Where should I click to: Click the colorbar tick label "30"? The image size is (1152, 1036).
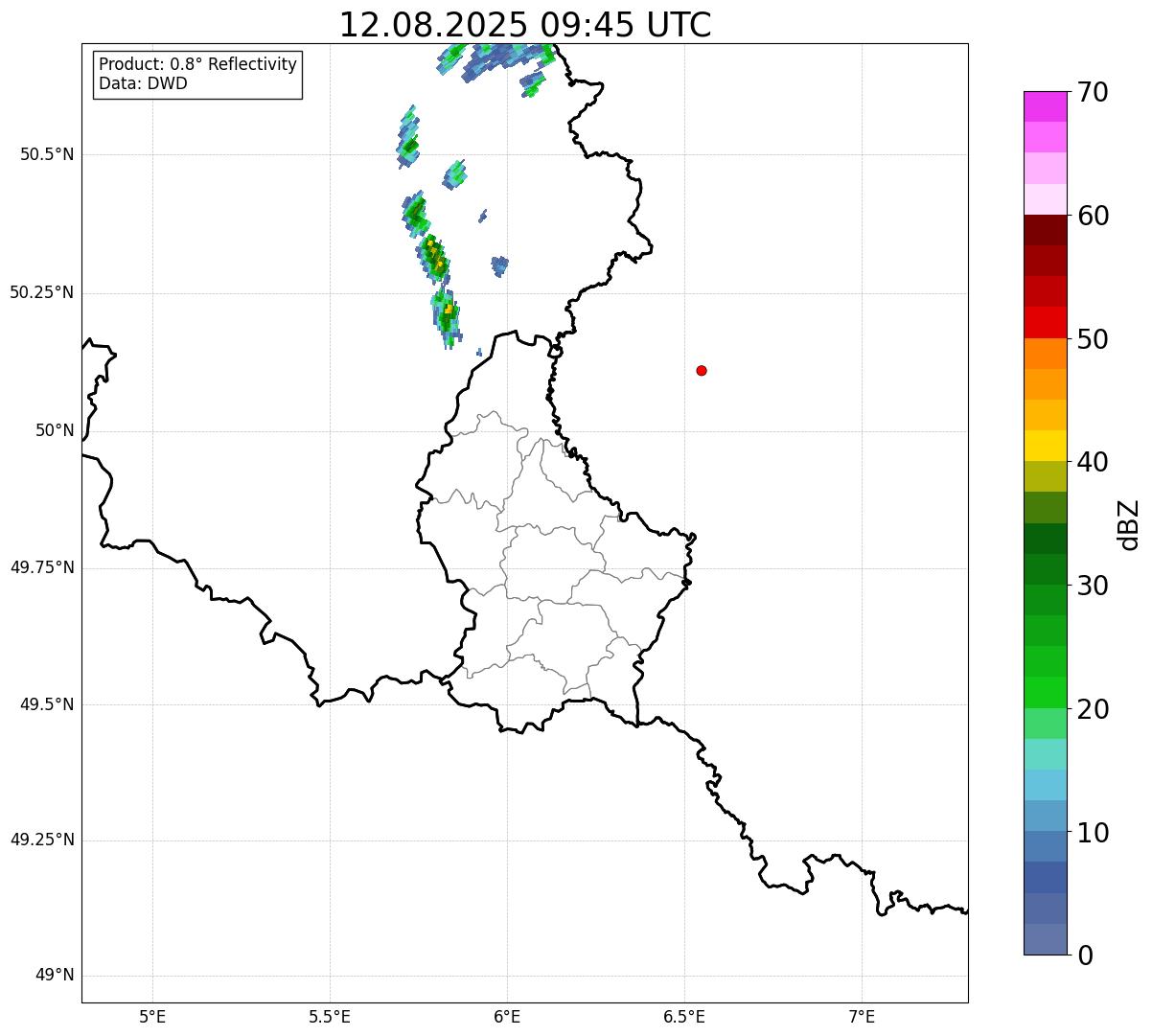coord(1093,586)
